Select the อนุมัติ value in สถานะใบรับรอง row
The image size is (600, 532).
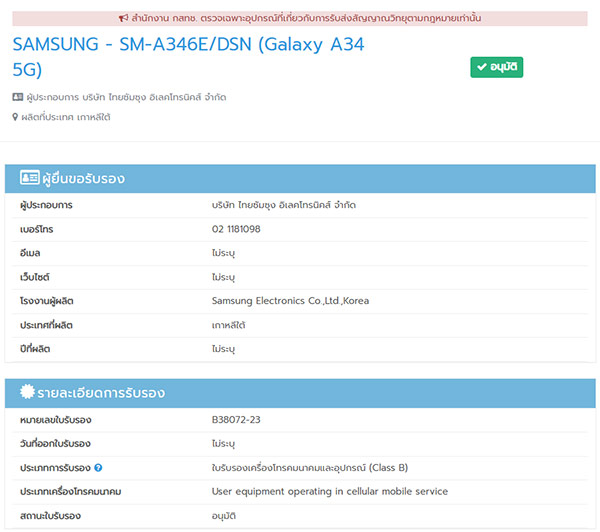click(224, 516)
